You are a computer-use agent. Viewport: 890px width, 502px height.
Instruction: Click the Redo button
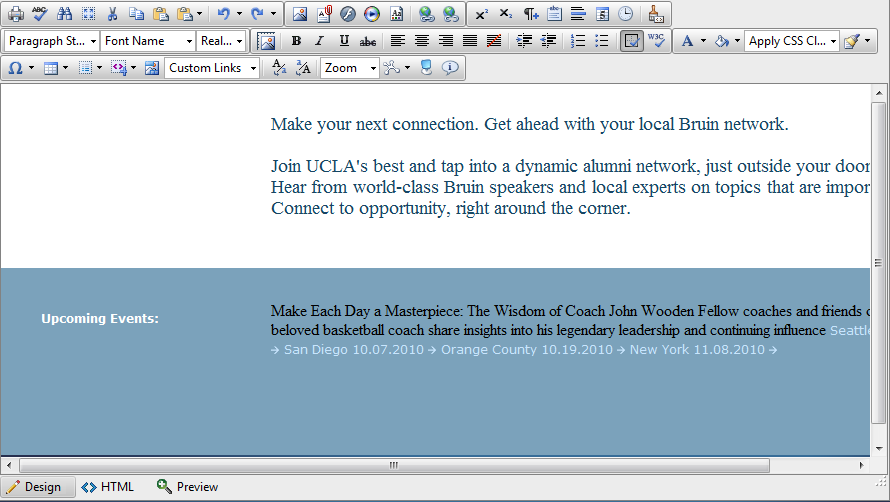pyautogui.click(x=257, y=14)
